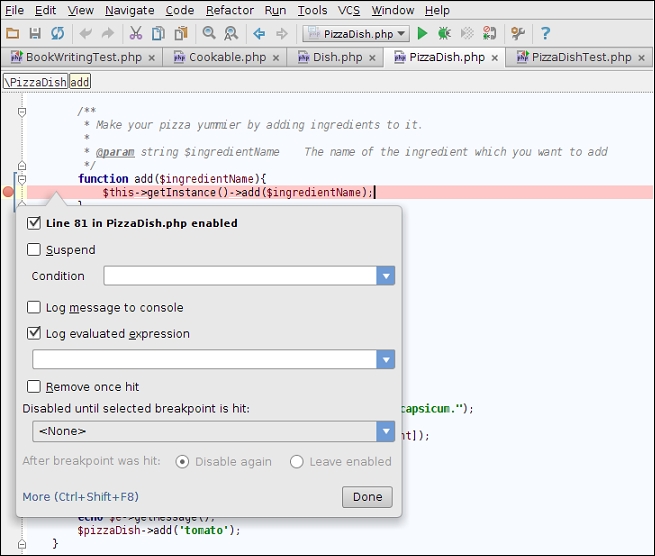This screenshot has width=655, height=556.
Task: Open the Navigate menu
Action: tap(129, 10)
